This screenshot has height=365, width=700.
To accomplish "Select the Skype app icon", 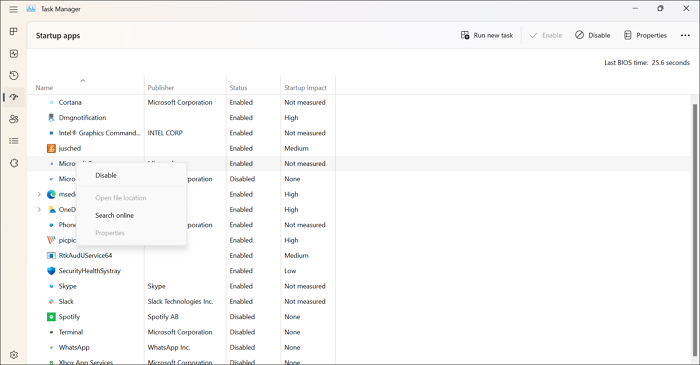I will click(x=51, y=286).
